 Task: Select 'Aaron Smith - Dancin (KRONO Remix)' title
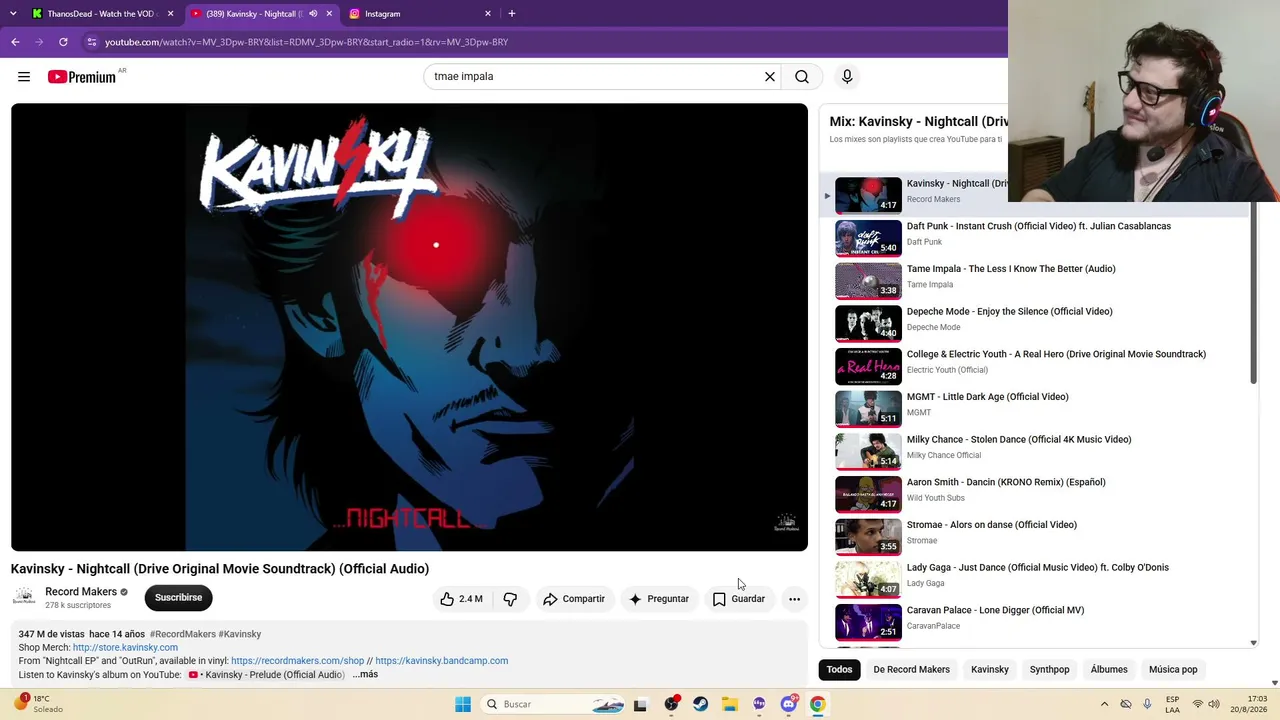tap(1006, 482)
